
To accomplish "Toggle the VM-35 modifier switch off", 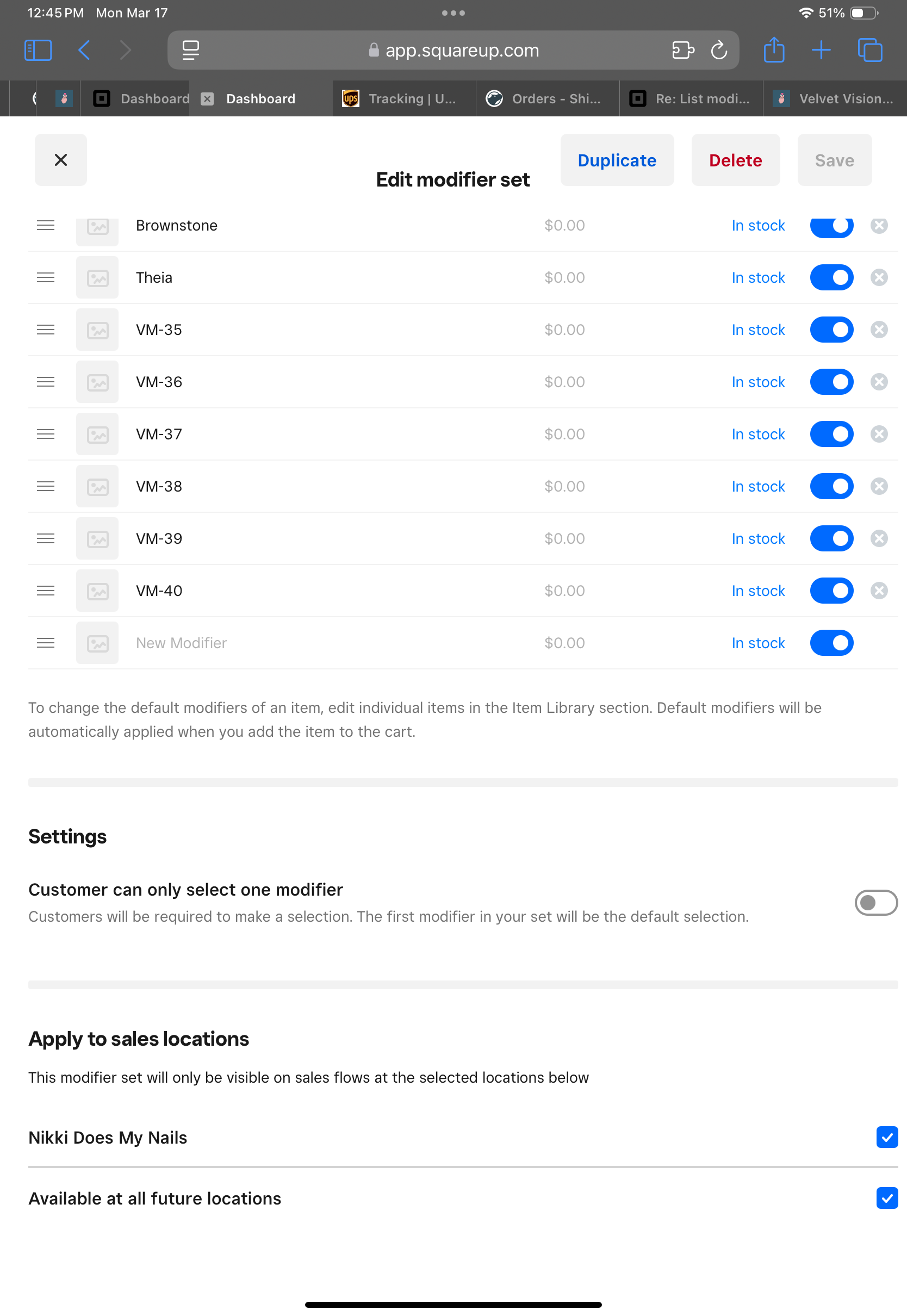I will click(831, 330).
